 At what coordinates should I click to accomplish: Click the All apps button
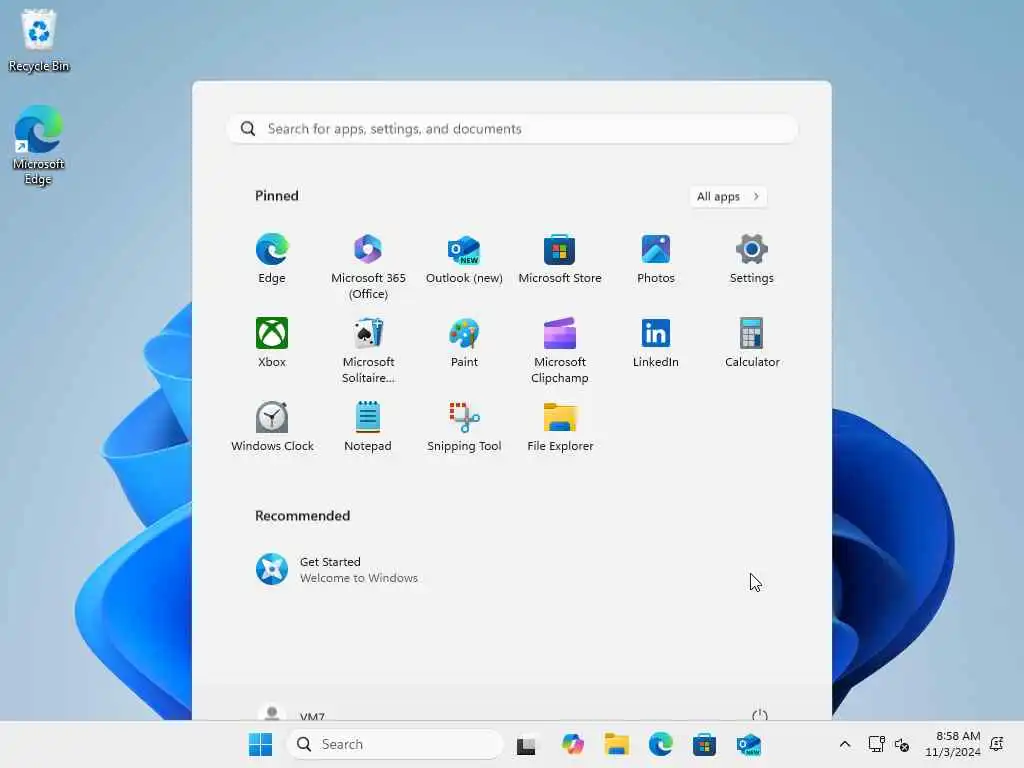(x=728, y=197)
